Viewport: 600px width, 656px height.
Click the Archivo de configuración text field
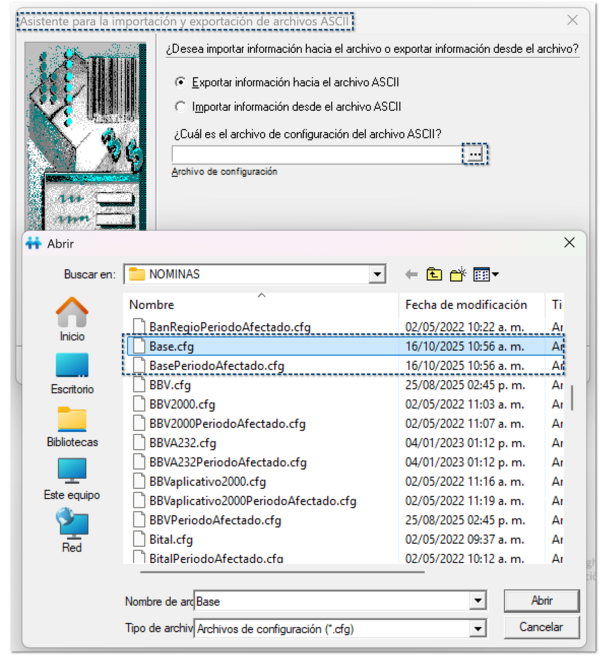click(317, 154)
